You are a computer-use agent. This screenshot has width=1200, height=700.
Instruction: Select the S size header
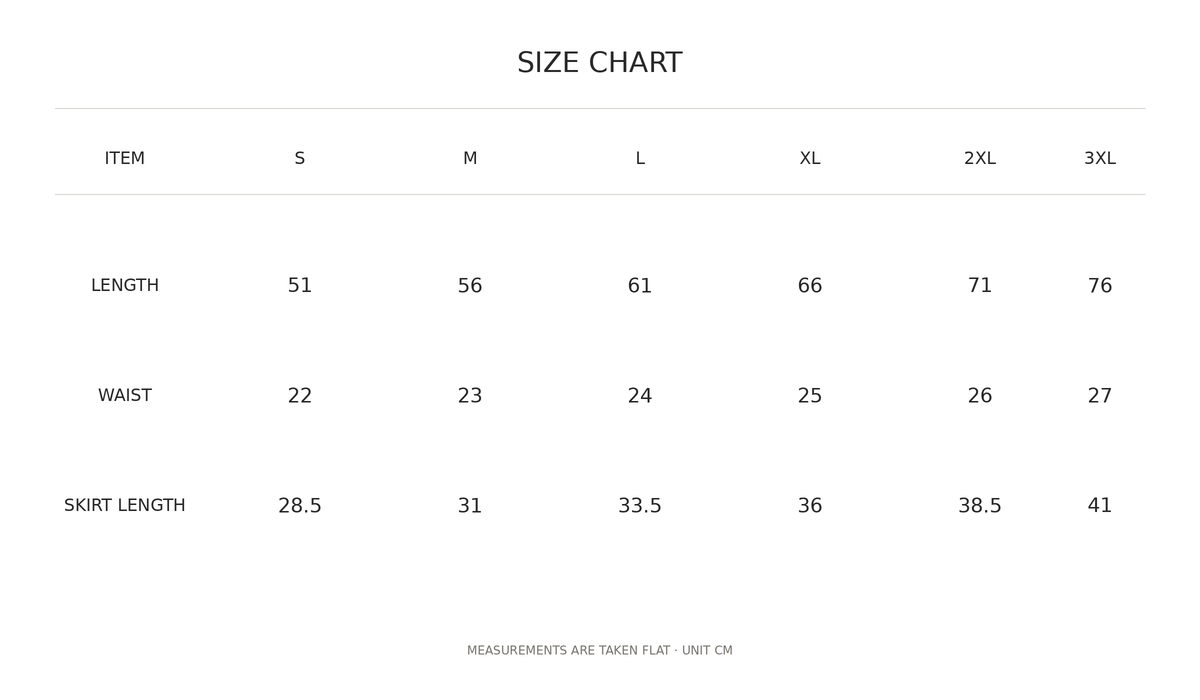point(300,158)
